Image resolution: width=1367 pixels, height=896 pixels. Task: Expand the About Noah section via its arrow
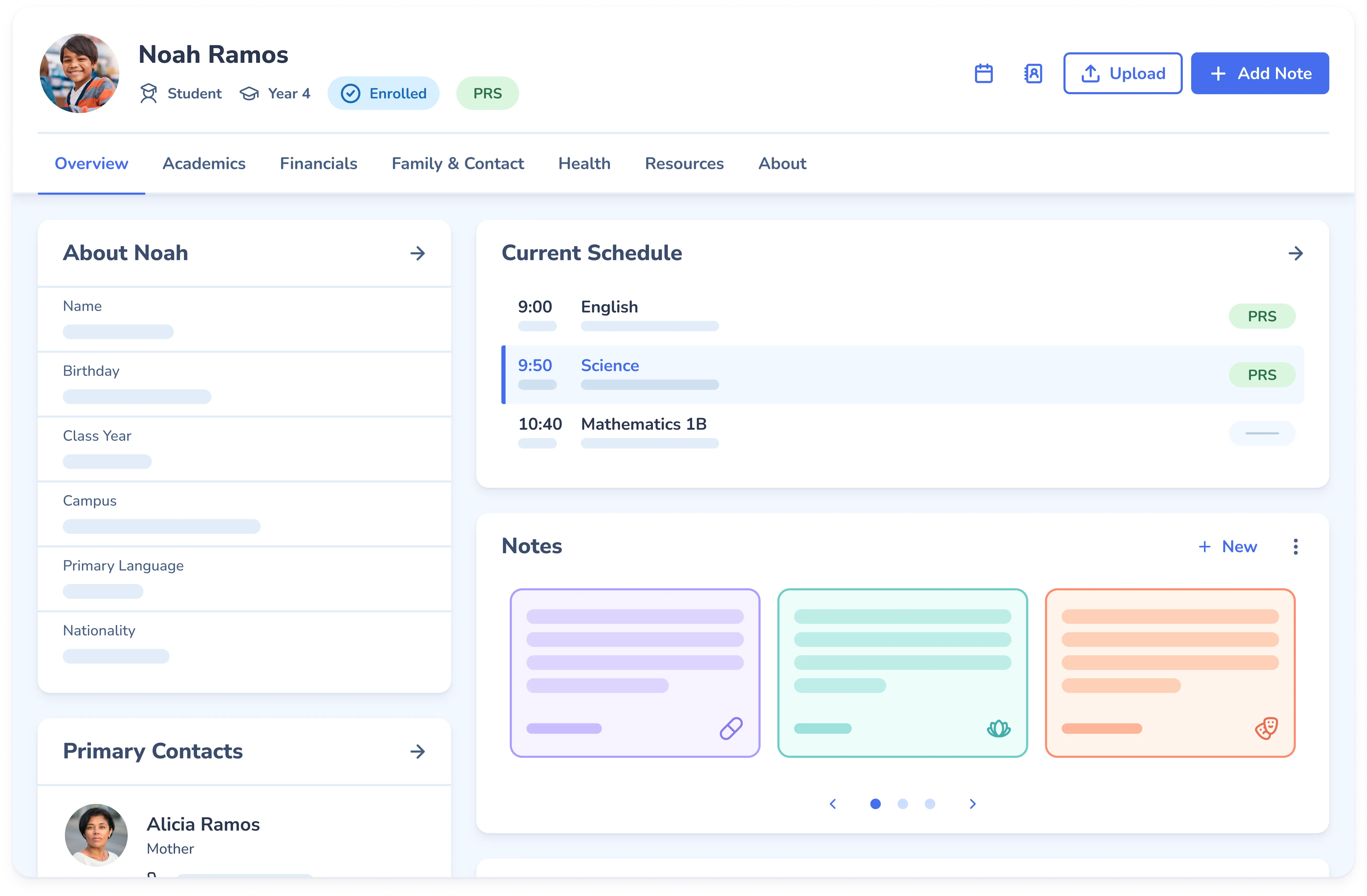click(418, 253)
